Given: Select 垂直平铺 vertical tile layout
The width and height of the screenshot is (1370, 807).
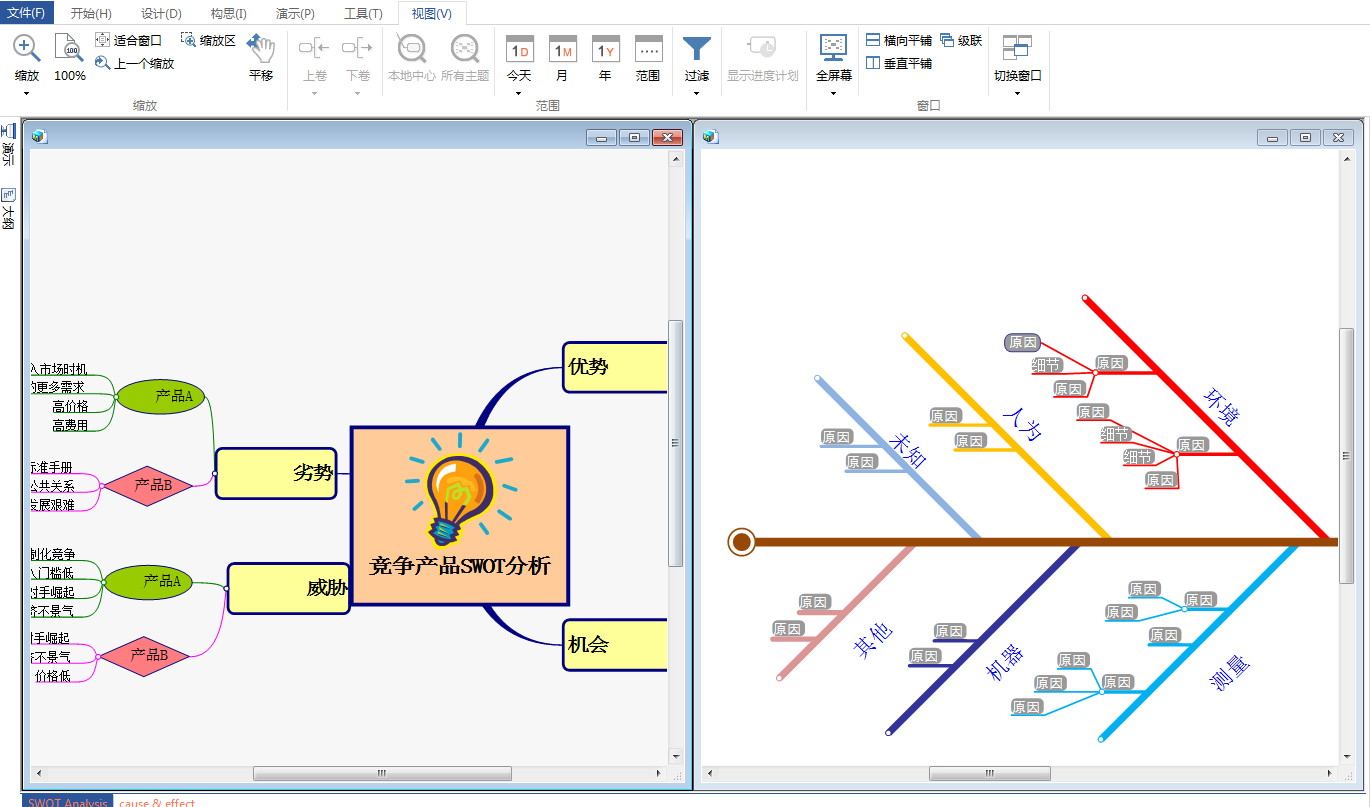Looking at the screenshot, I should point(873,63).
